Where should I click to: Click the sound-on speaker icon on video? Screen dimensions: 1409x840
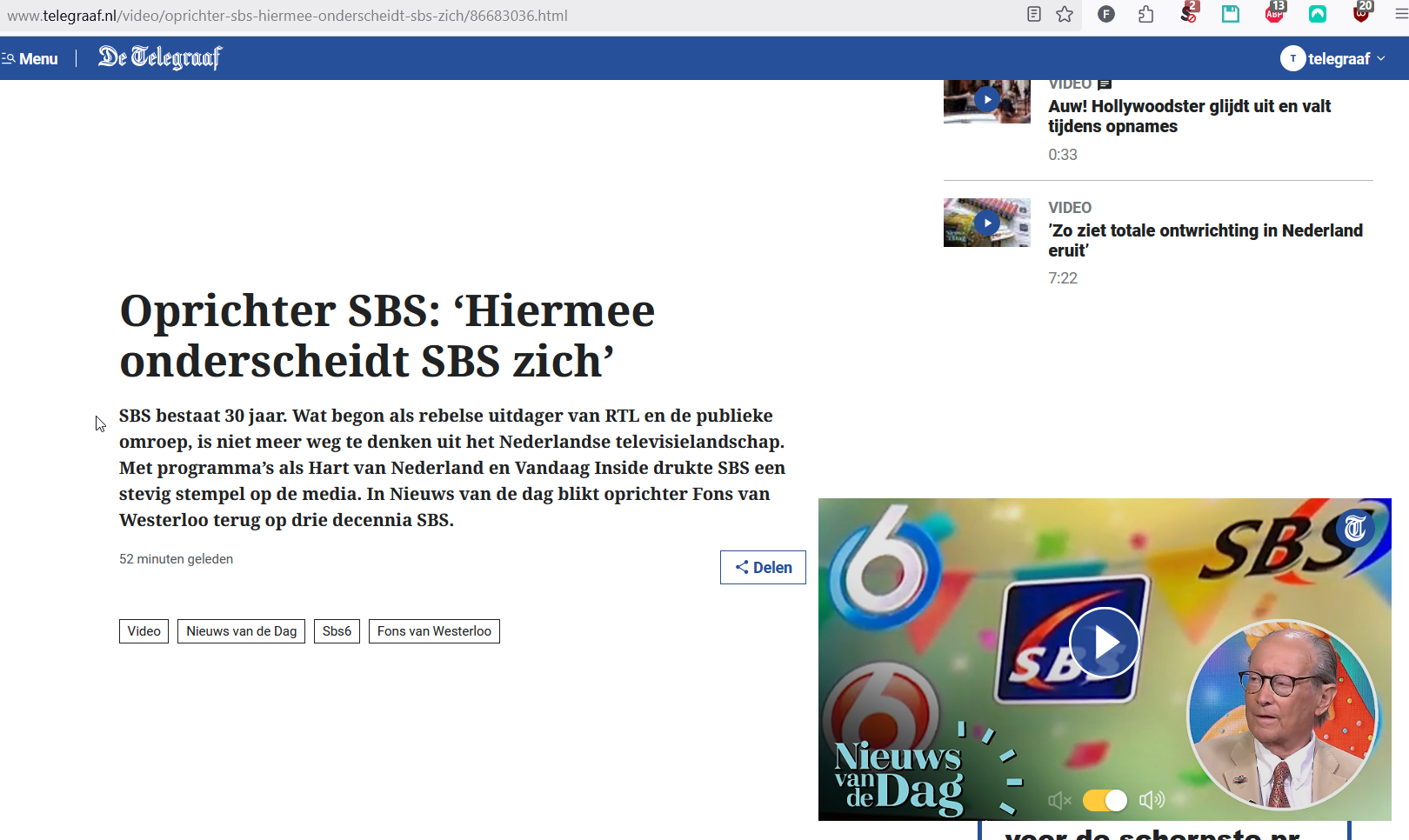point(1152,800)
